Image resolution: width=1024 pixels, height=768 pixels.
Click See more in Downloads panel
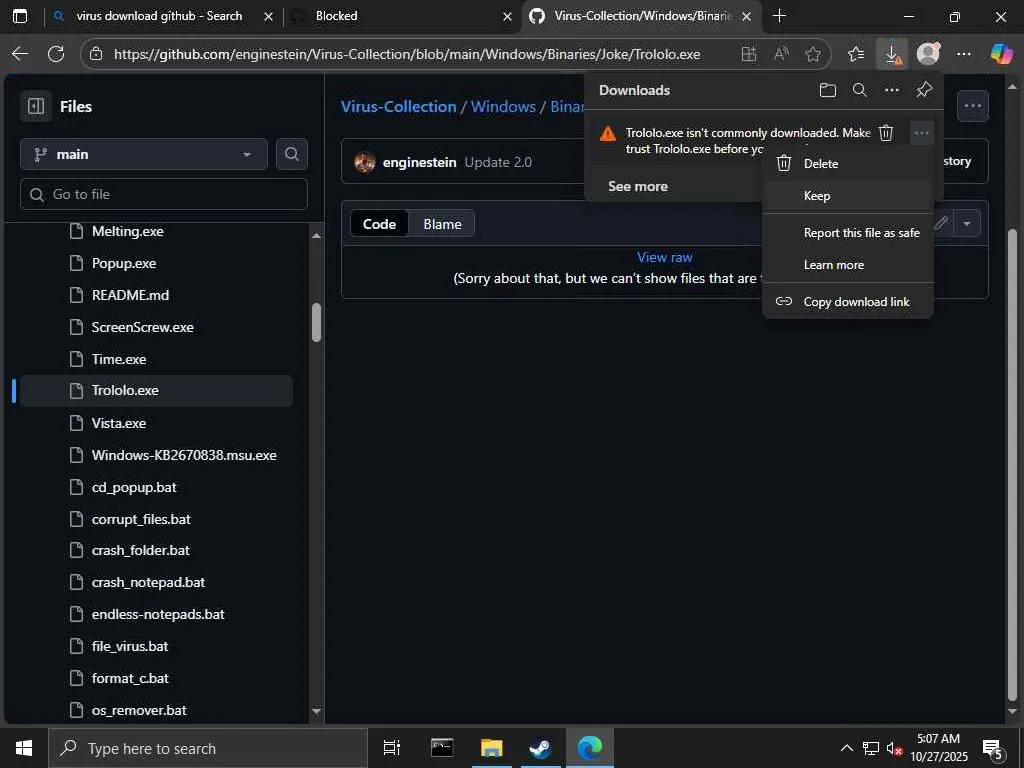pyautogui.click(x=637, y=186)
